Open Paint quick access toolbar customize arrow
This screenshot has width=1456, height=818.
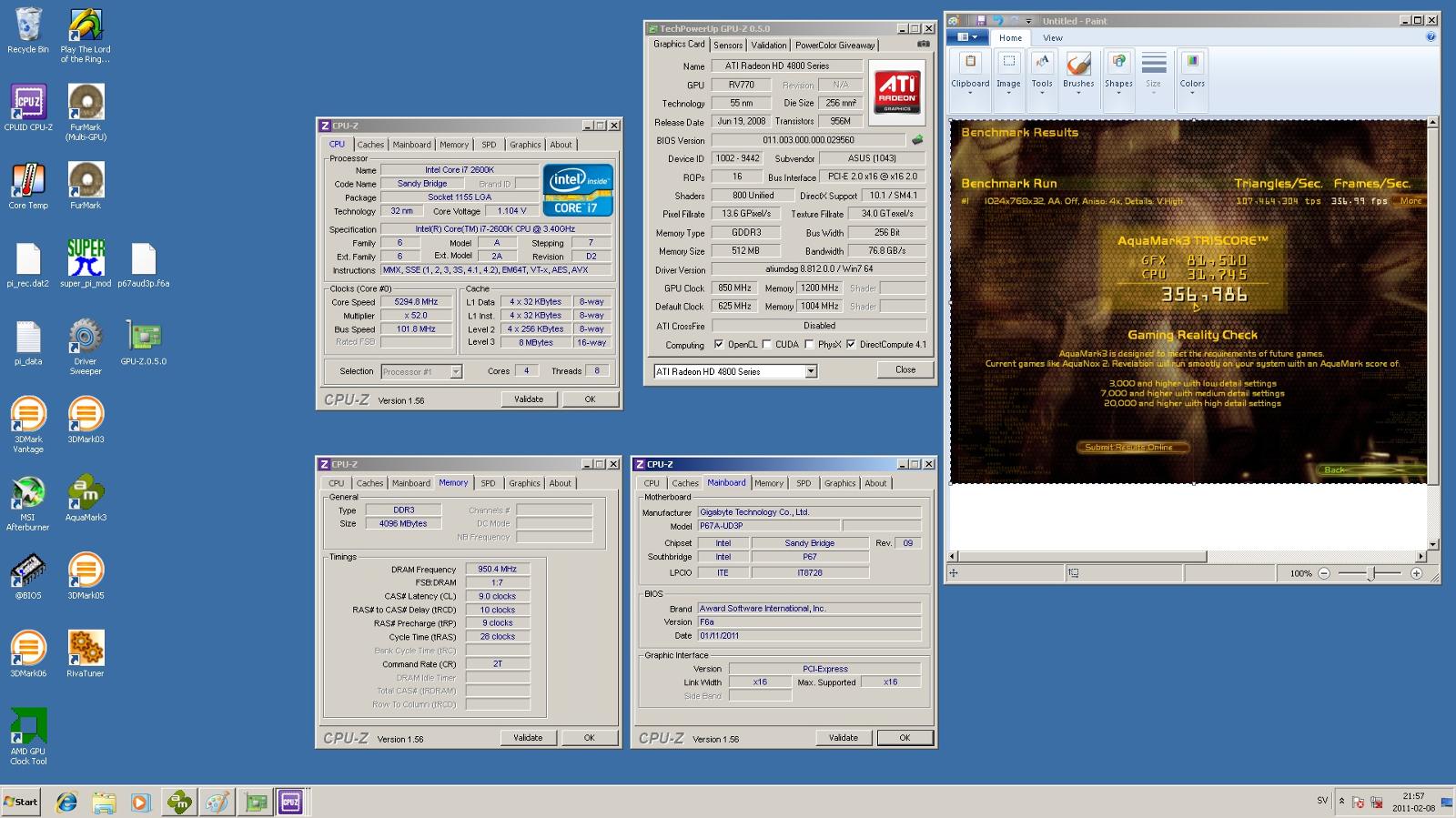tap(1029, 21)
